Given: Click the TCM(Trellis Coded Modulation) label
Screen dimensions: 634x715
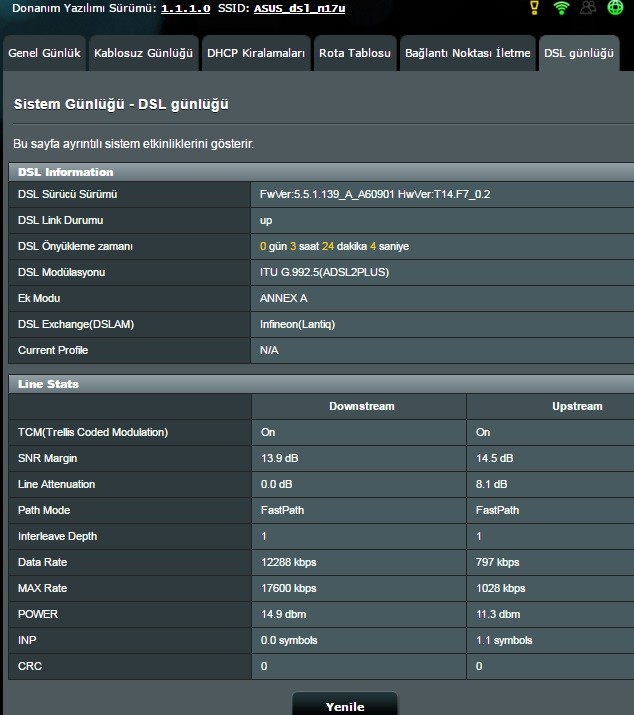Looking at the screenshot, I should 93,432.
